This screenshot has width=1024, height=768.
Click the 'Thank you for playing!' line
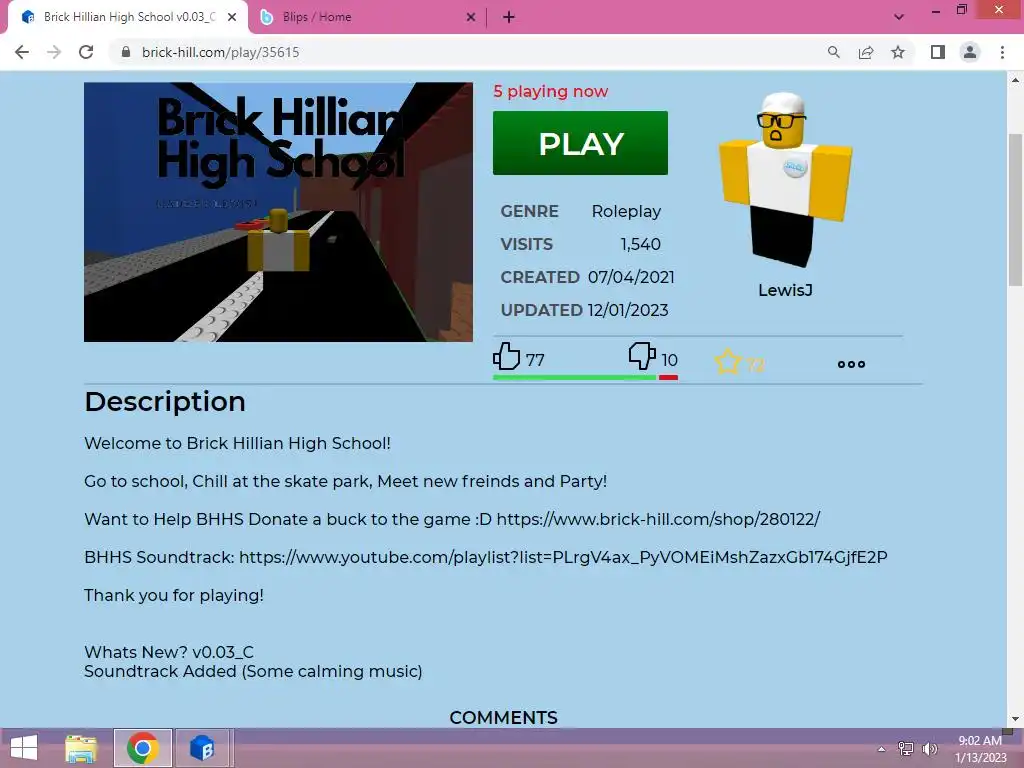pyautogui.click(x=174, y=596)
